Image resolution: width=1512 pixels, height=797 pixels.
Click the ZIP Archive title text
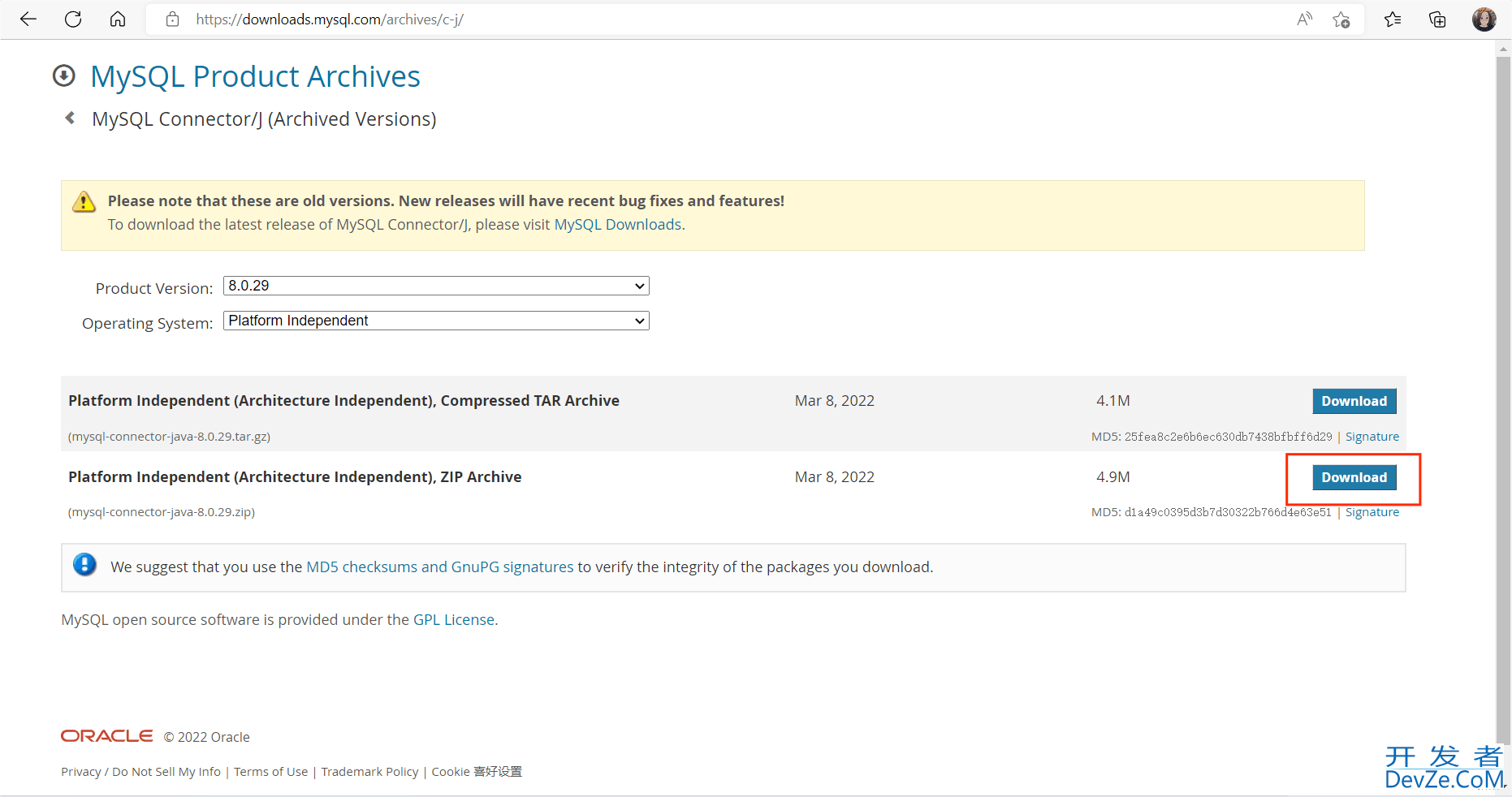tap(295, 477)
